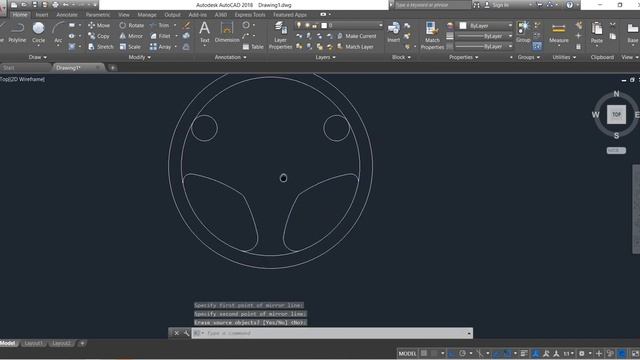Toggle grid display in status bar

coord(424,353)
